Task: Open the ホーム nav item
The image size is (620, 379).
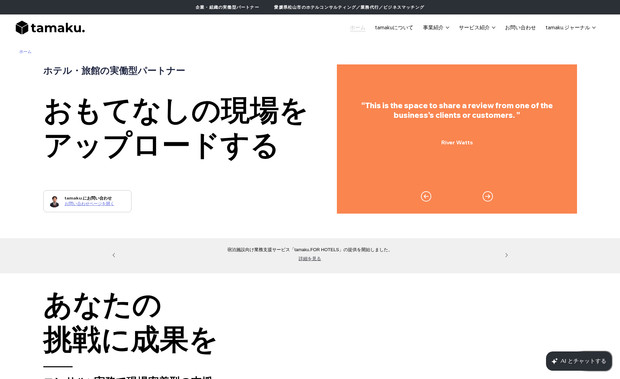Action: pos(357,28)
